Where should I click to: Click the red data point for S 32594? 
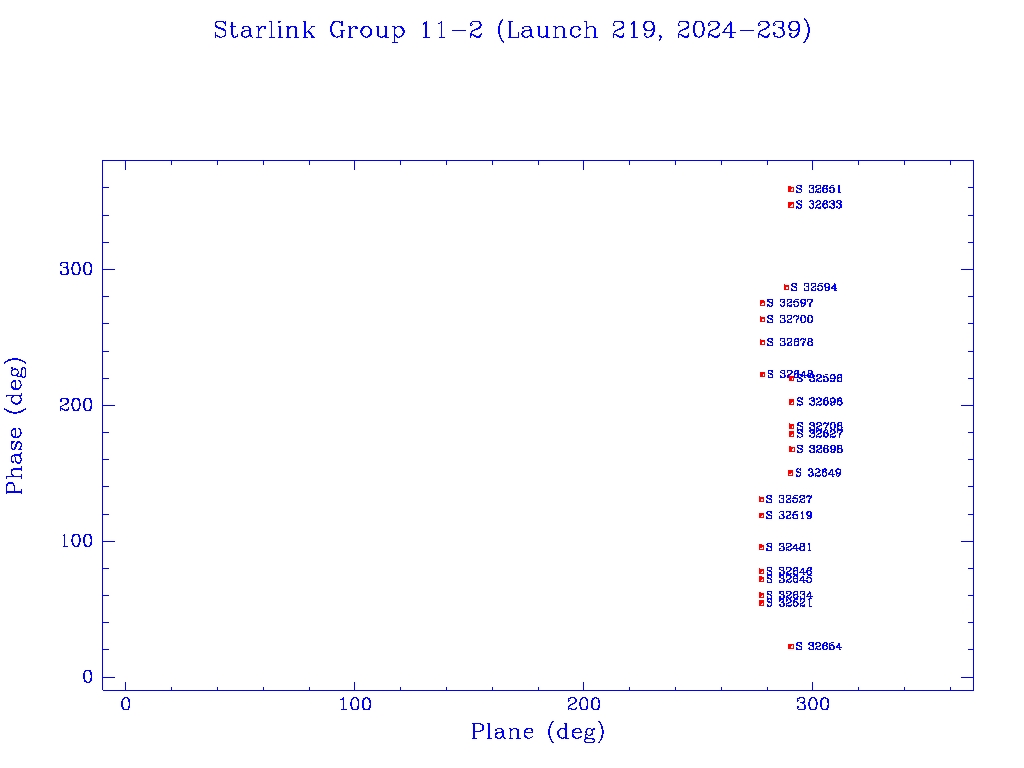(786, 287)
